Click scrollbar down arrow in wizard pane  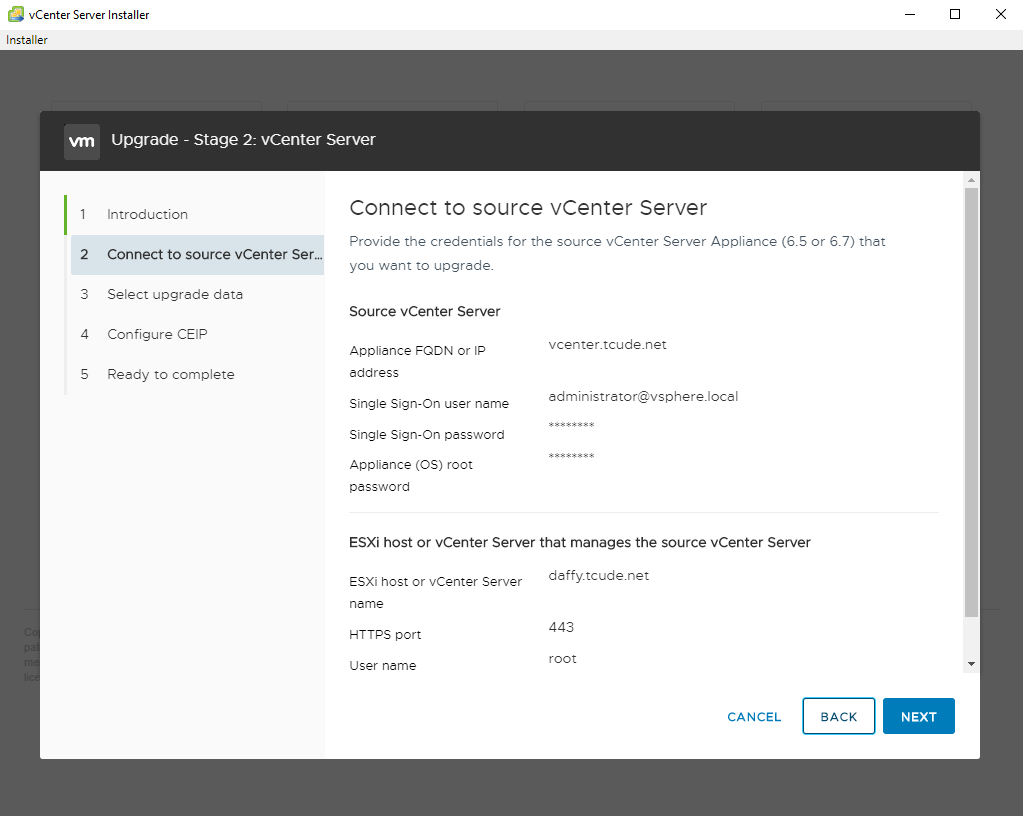pyautogui.click(x=971, y=664)
